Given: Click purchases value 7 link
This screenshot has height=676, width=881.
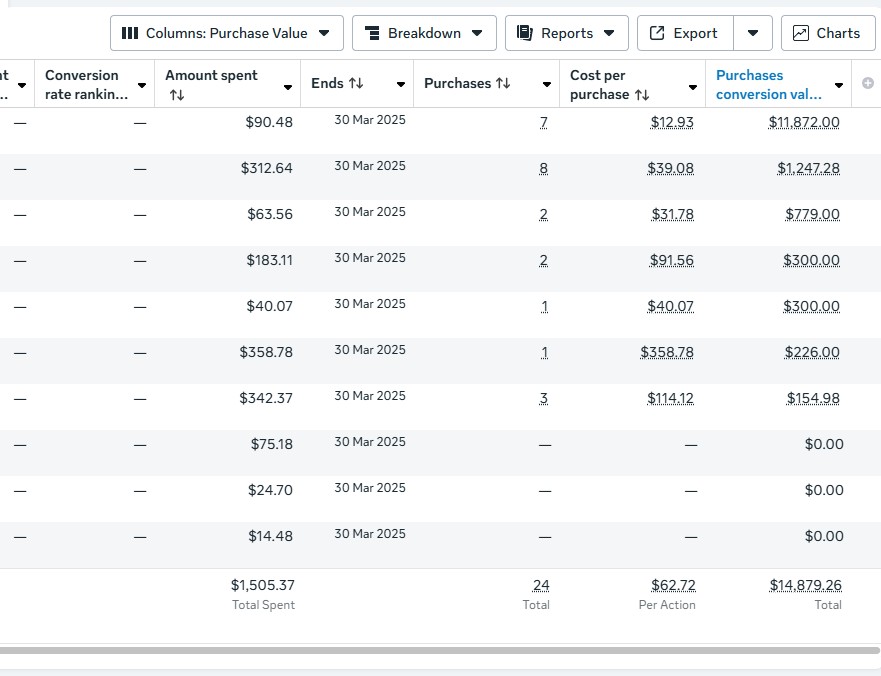Looking at the screenshot, I should 543,123.
